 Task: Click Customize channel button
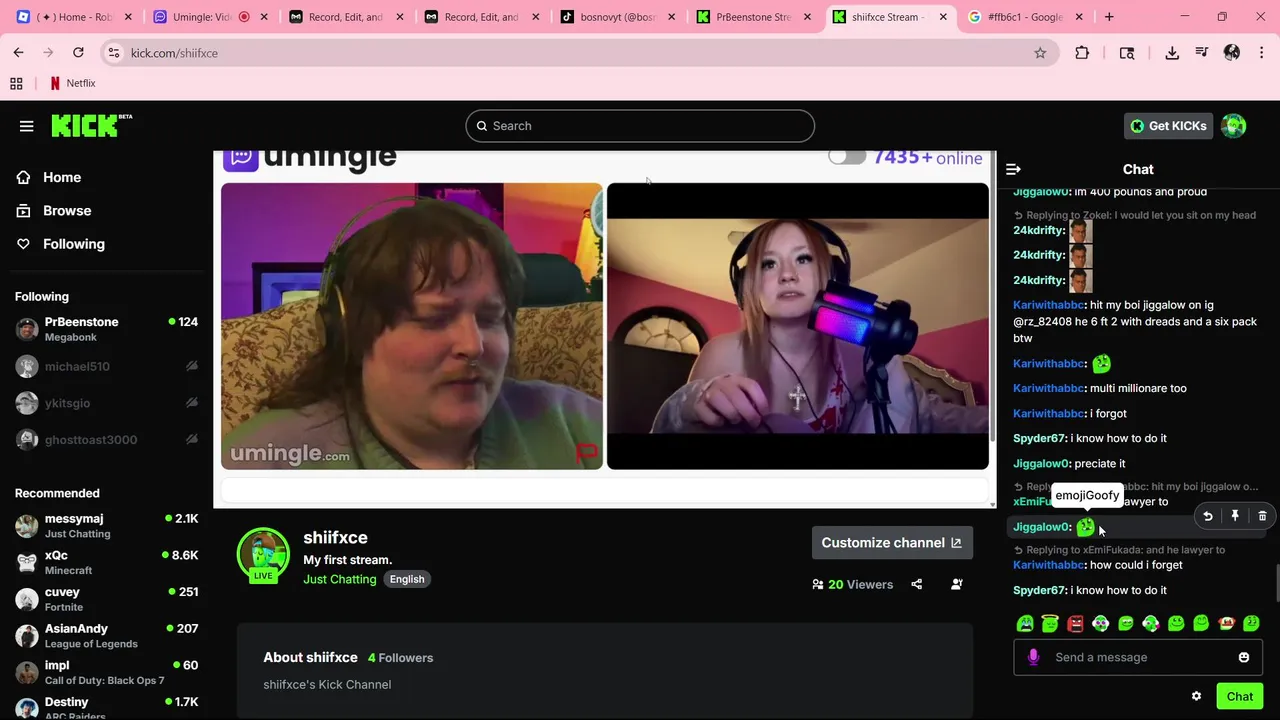(x=892, y=543)
